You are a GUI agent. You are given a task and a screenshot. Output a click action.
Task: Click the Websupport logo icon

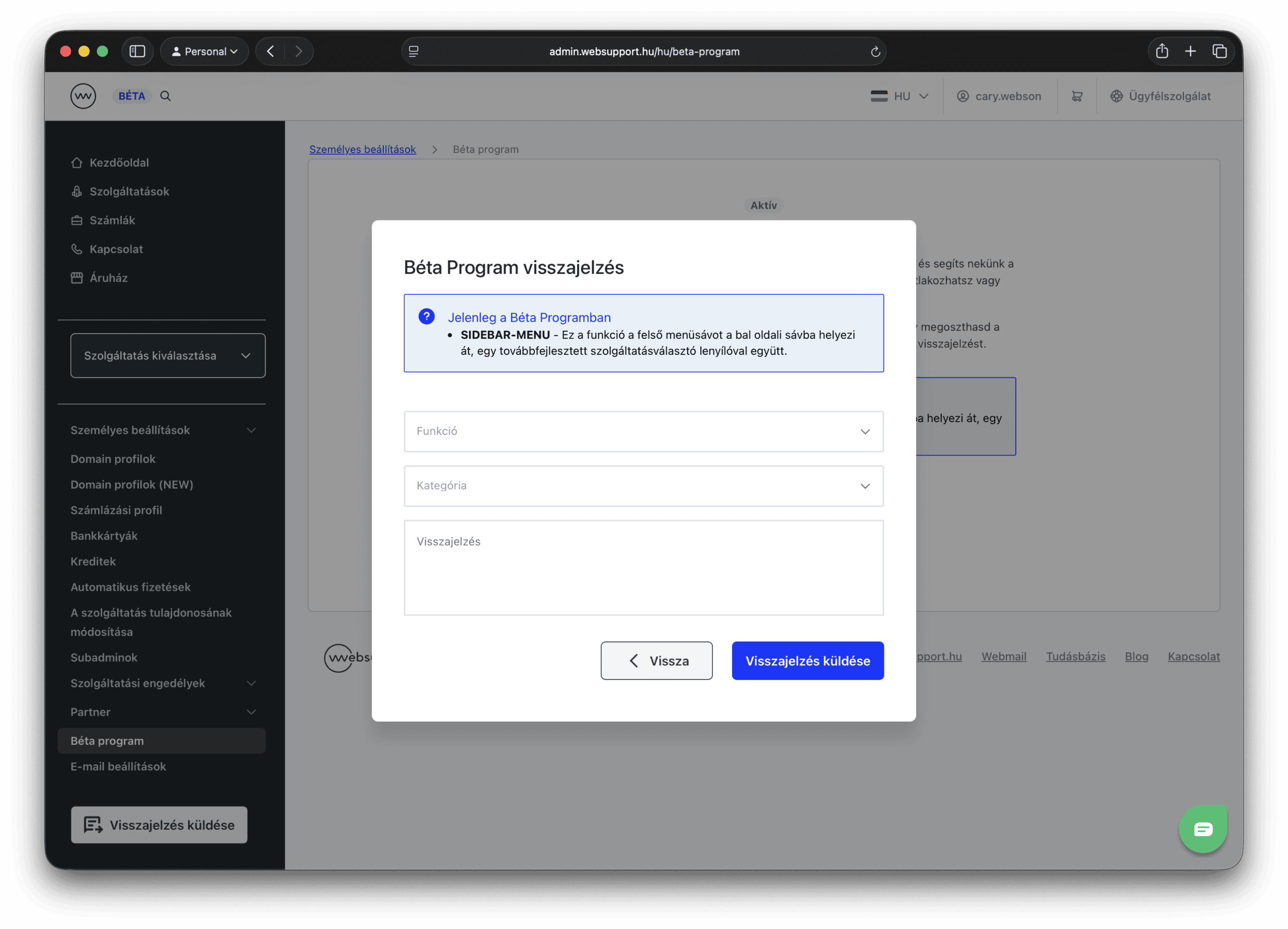coord(83,96)
